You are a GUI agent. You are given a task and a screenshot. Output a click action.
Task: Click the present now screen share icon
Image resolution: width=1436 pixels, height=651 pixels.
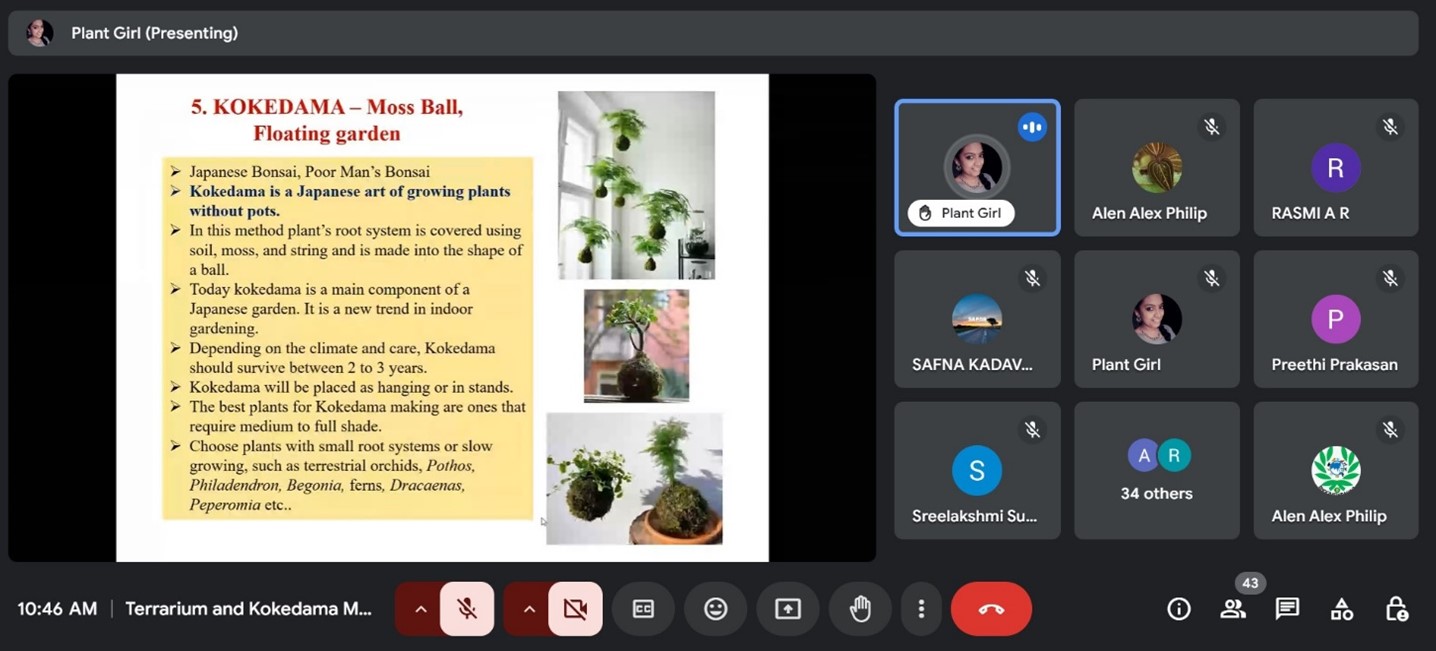point(788,609)
